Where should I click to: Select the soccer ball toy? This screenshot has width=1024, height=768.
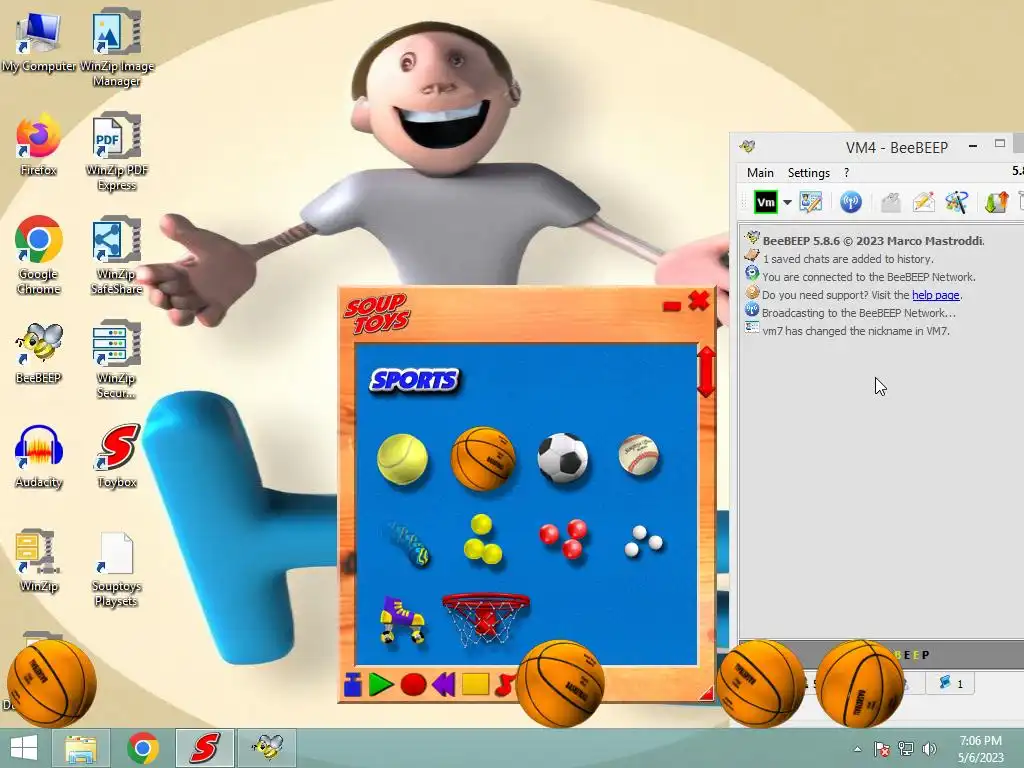coord(562,458)
